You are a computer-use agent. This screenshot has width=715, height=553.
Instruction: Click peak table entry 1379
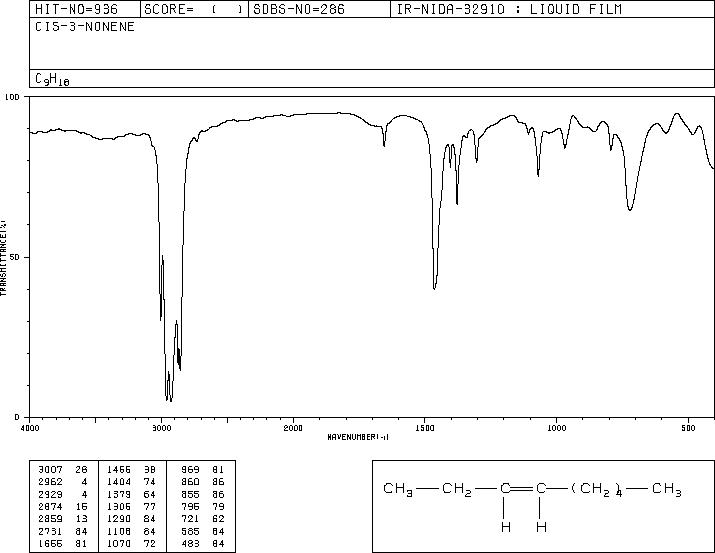coord(119,494)
